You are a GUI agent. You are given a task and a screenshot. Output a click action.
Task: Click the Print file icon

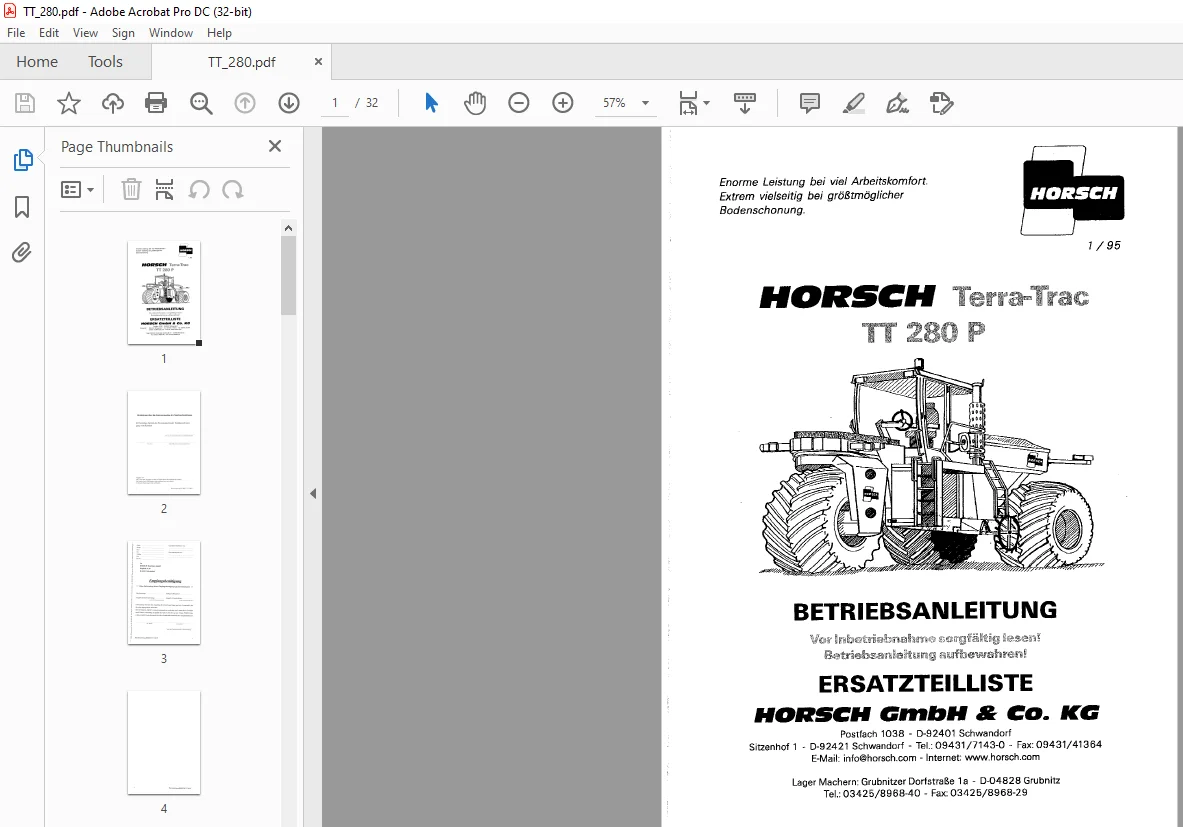coord(156,103)
